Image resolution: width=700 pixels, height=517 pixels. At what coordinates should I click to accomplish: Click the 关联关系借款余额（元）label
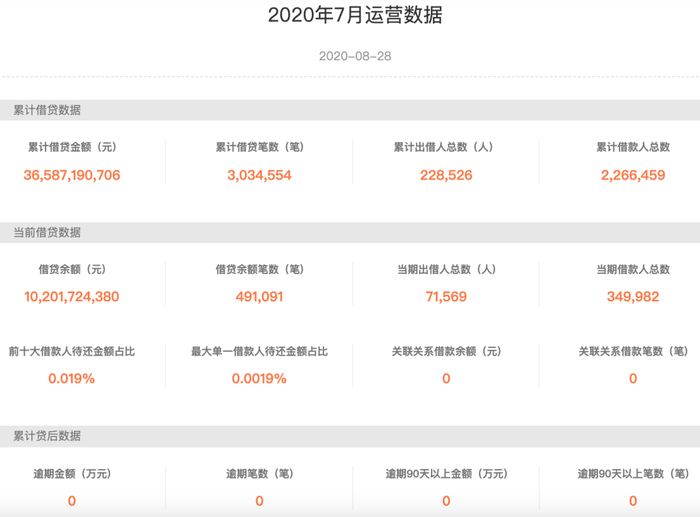(446, 352)
